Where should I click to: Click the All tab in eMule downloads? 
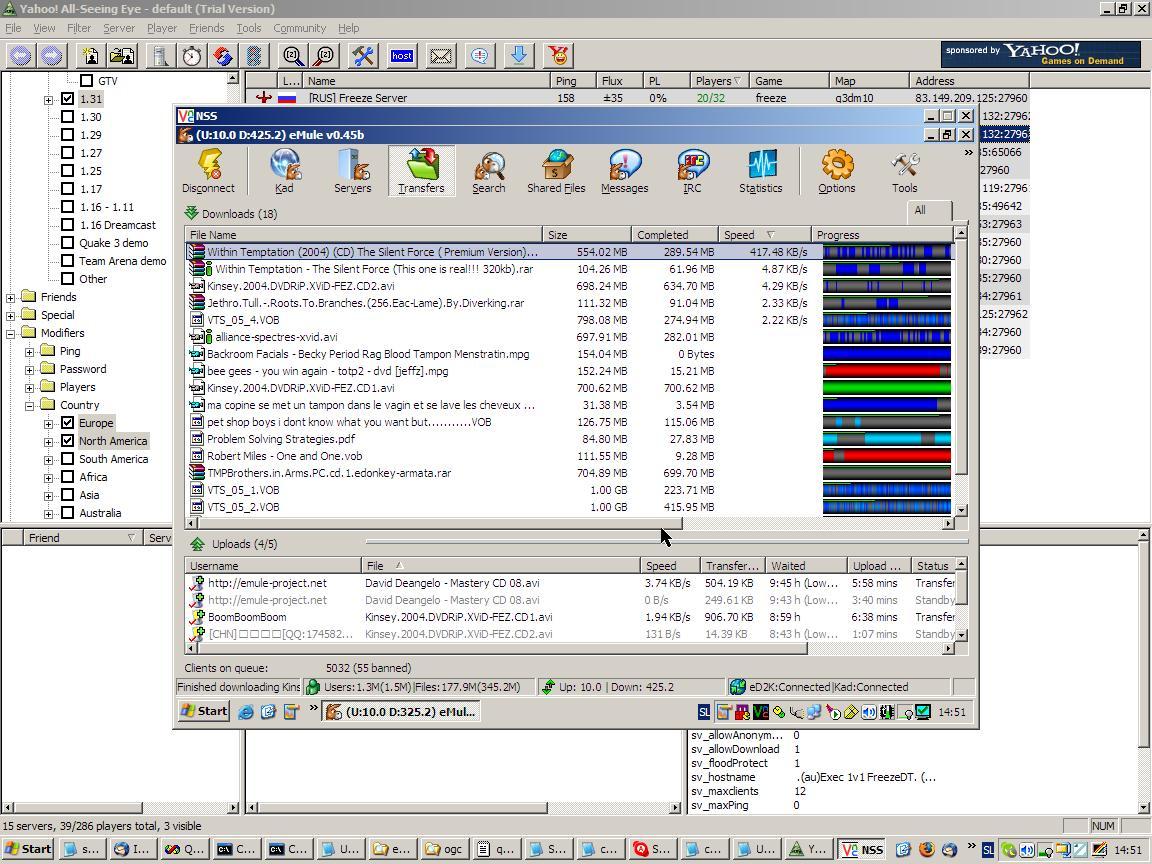click(929, 210)
